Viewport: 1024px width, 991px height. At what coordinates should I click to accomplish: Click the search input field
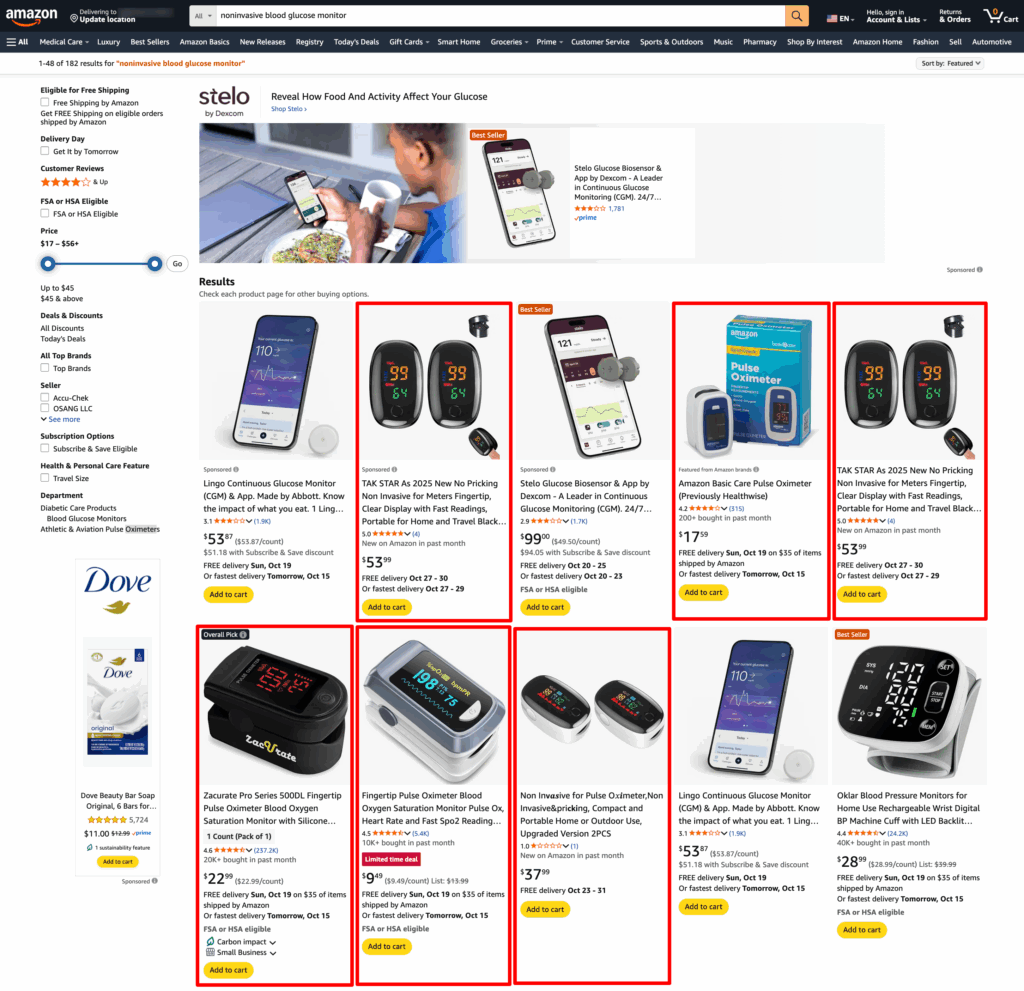point(500,16)
